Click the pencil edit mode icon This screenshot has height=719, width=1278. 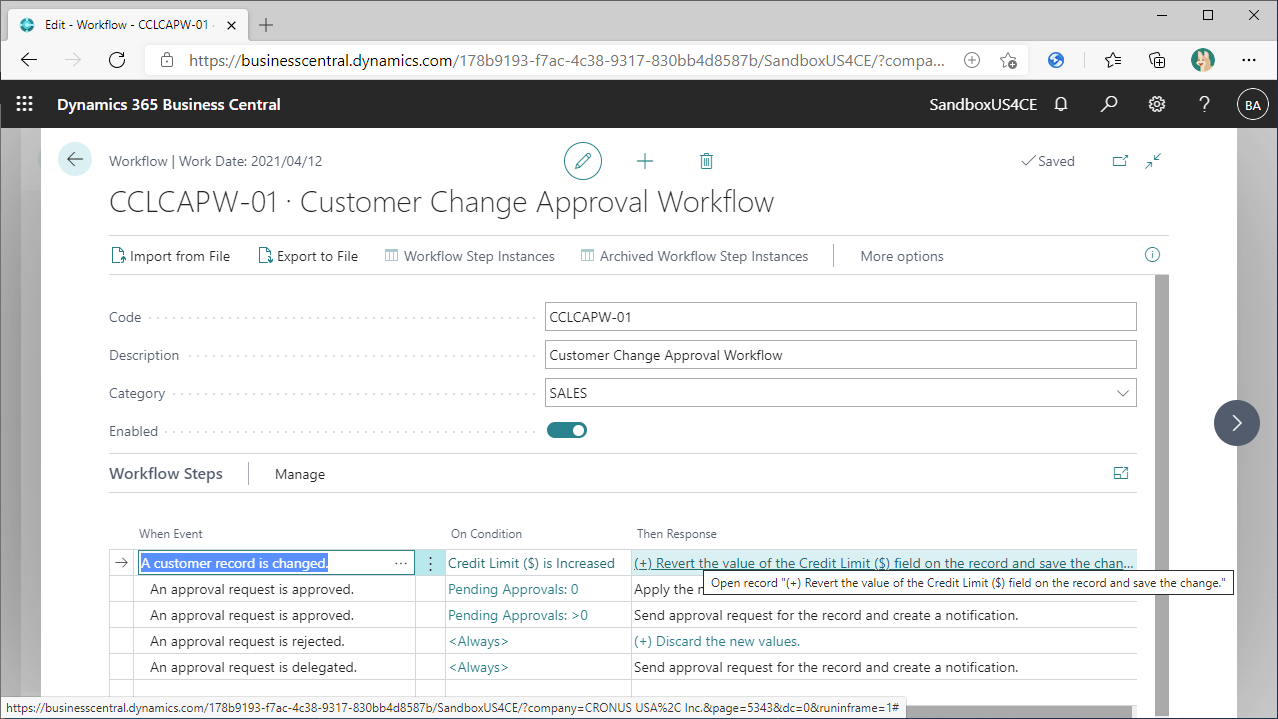click(x=583, y=161)
